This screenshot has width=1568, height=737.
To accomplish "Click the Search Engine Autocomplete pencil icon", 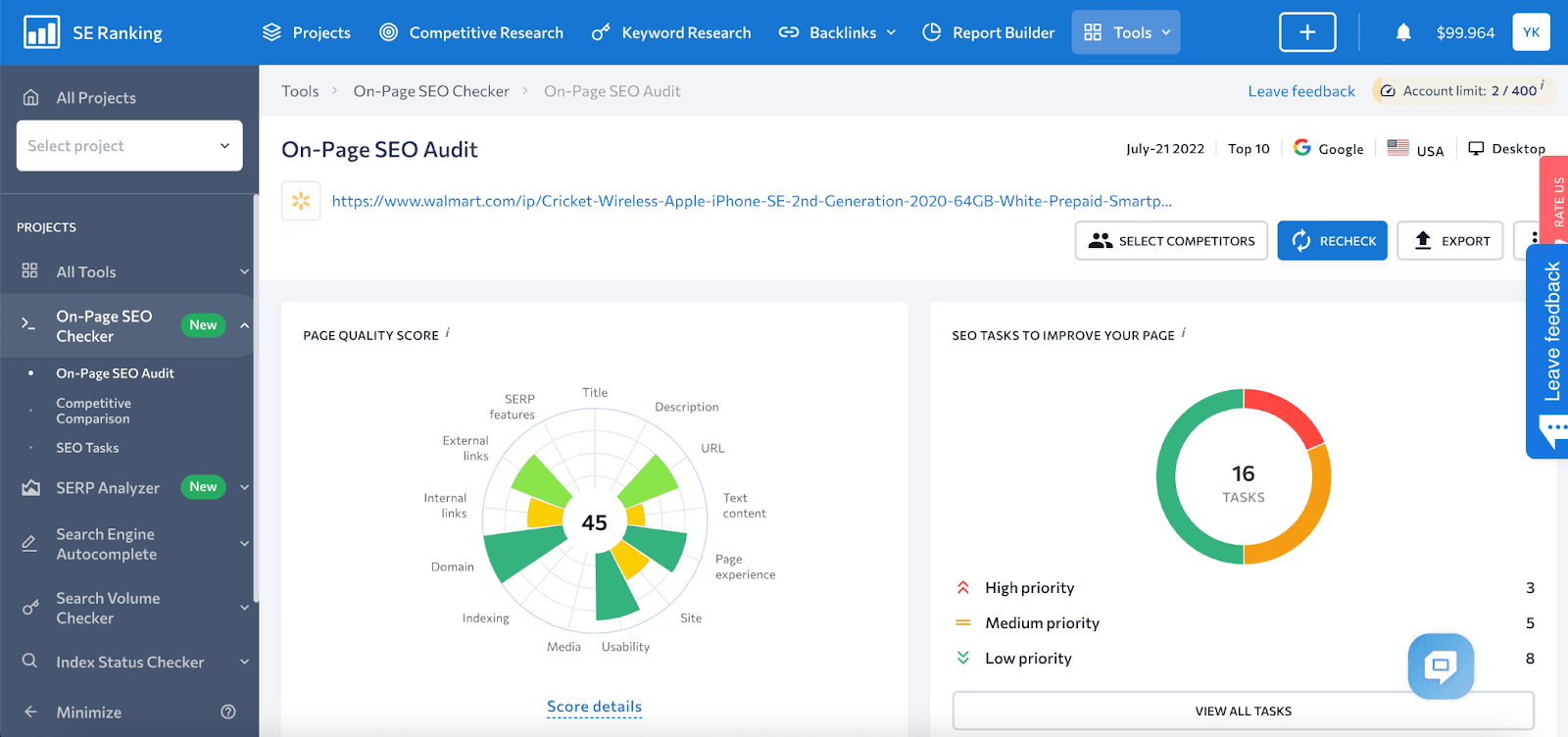I will (29, 543).
